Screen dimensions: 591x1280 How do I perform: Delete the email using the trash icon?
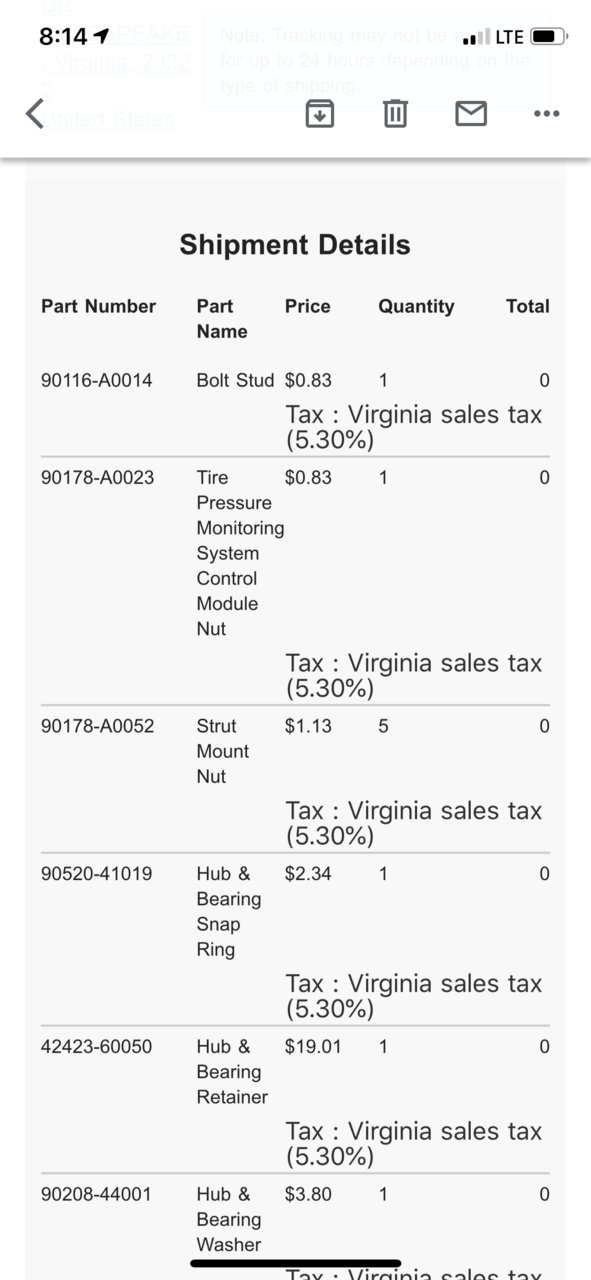point(396,113)
